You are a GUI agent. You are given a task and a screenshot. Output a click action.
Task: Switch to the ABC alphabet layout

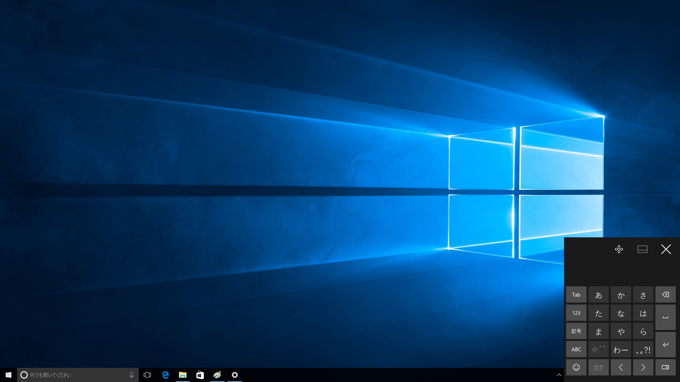576,349
